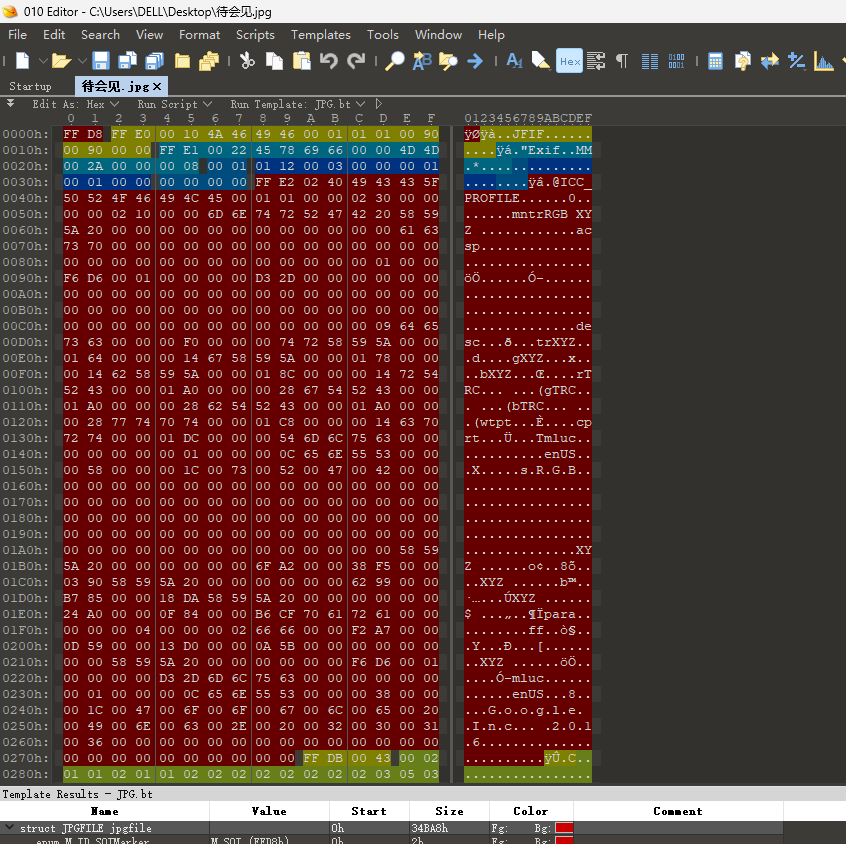846x844 pixels.
Task: Run the template with the play triangle
Action: pyautogui.click(x=379, y=104)
